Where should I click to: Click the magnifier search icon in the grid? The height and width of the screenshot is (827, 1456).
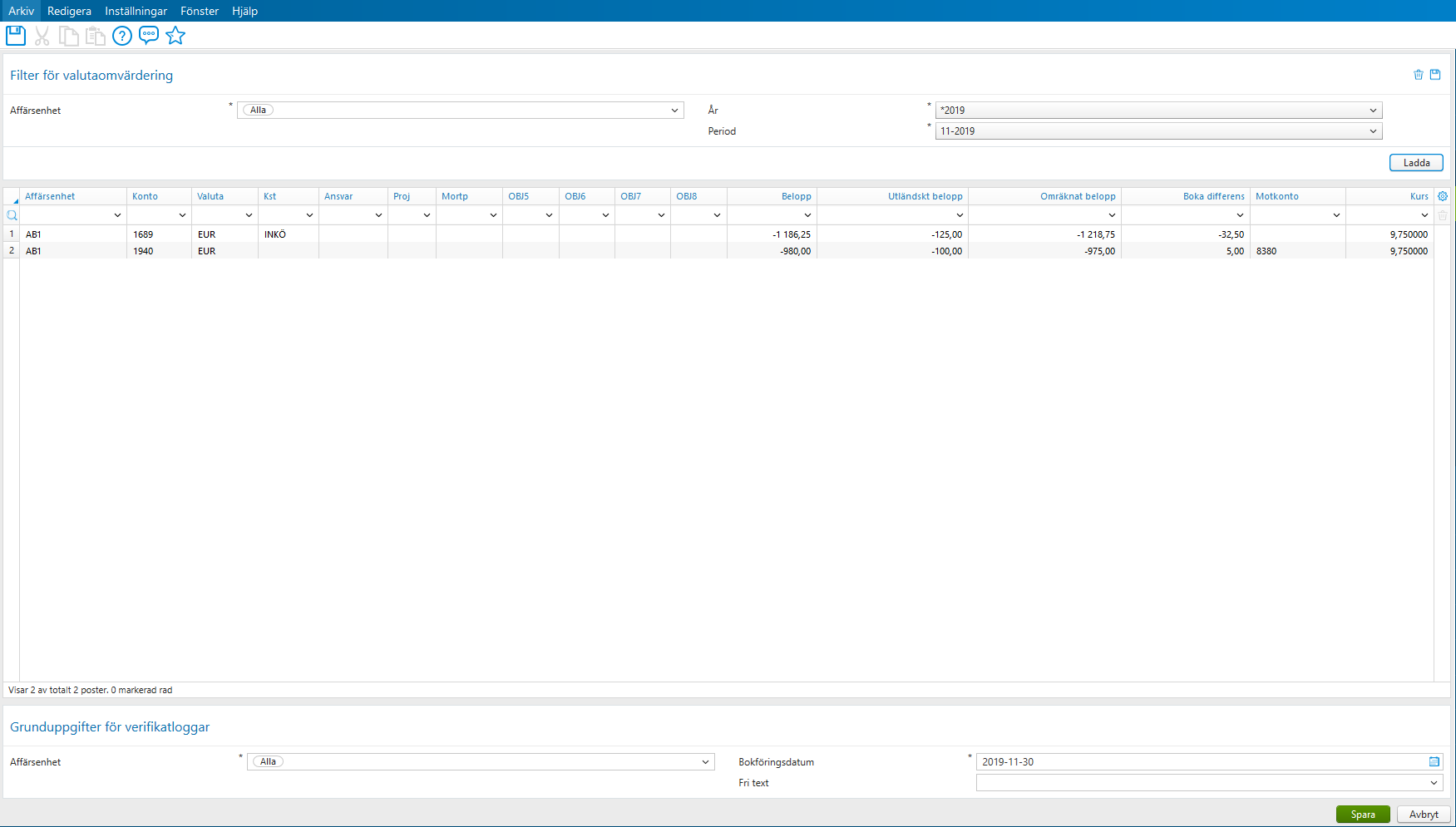pos(12,214)
